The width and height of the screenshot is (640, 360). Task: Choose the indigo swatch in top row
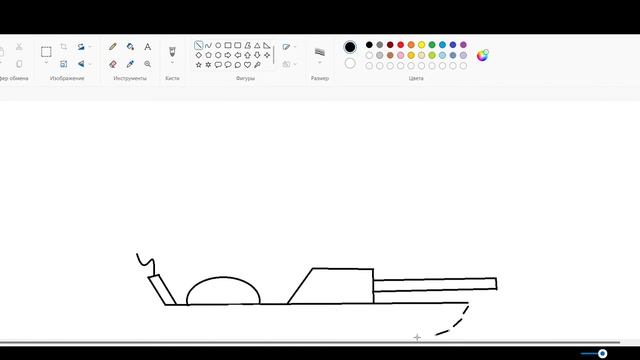pyautogui.click(x=453, y=45)
